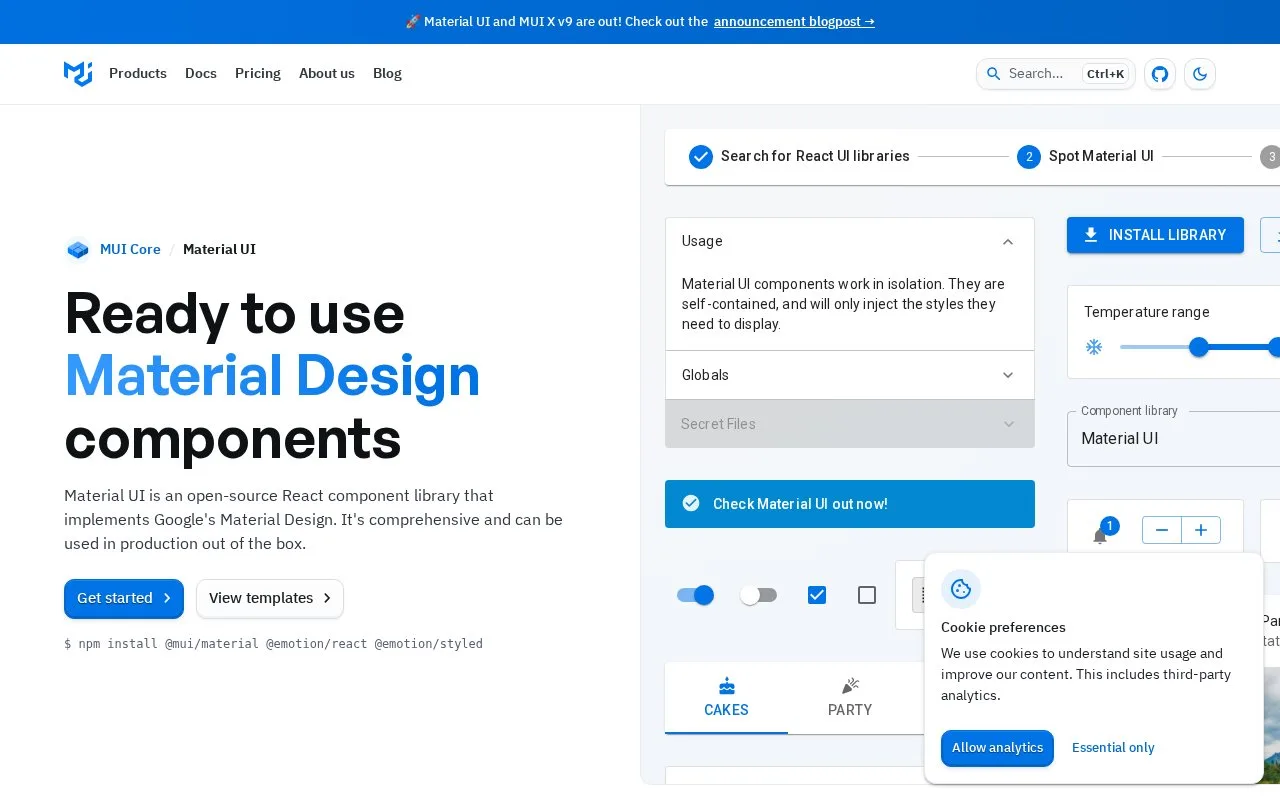Click the plus stepper button
The height and width of the screenshot is (800, 1280).
pos(1201,530)
